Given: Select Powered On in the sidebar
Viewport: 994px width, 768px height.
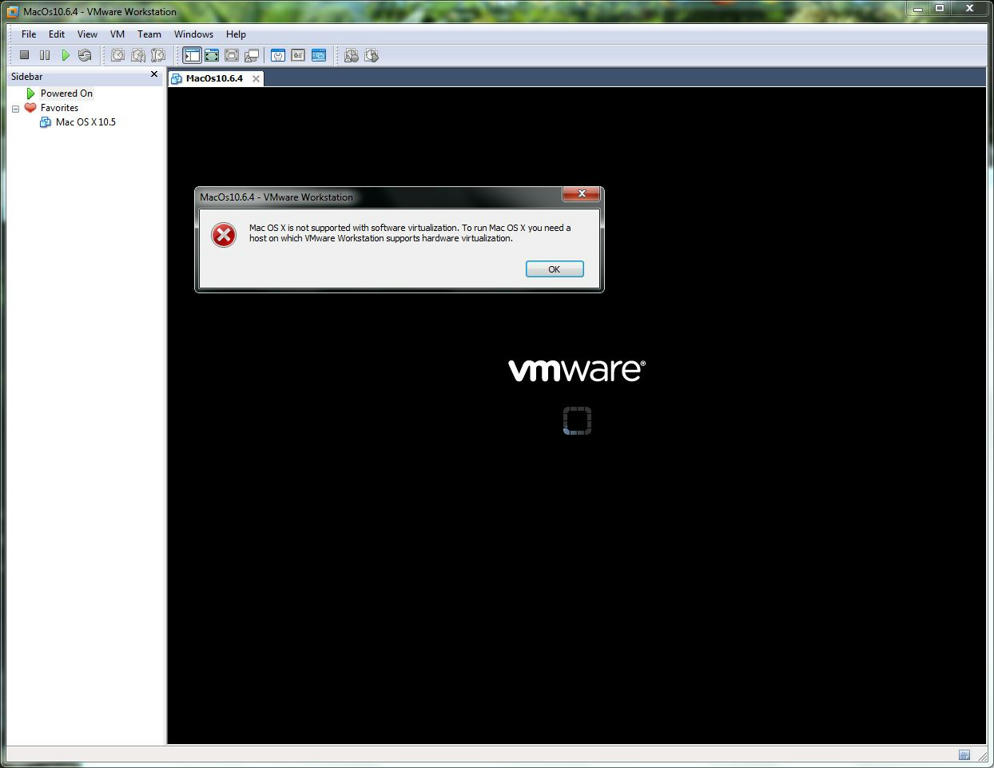Looking at the screenshot, I should [x=66, y=93].
